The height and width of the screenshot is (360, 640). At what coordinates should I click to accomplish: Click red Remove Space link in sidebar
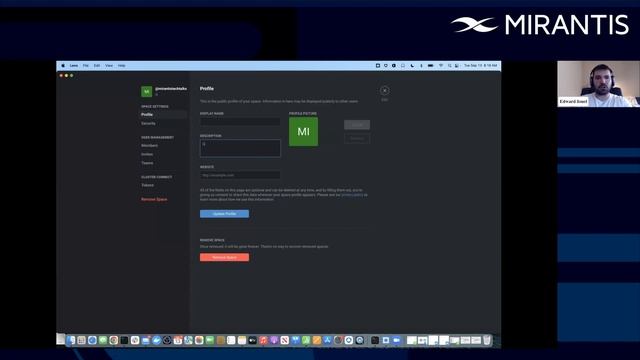click(154, 200)
